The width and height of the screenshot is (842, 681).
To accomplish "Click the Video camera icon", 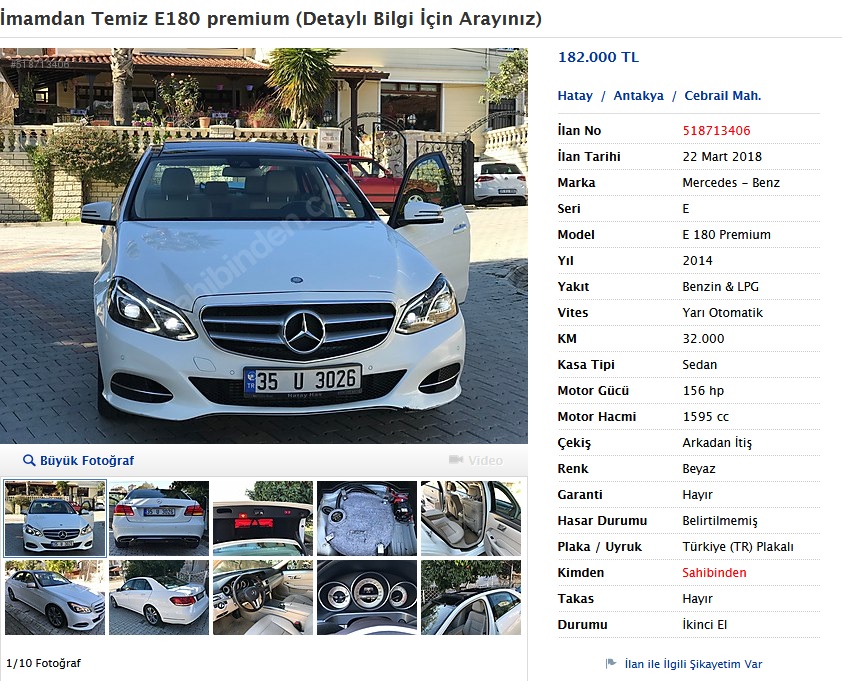I will pyautogui.click(x=456, y=460).
